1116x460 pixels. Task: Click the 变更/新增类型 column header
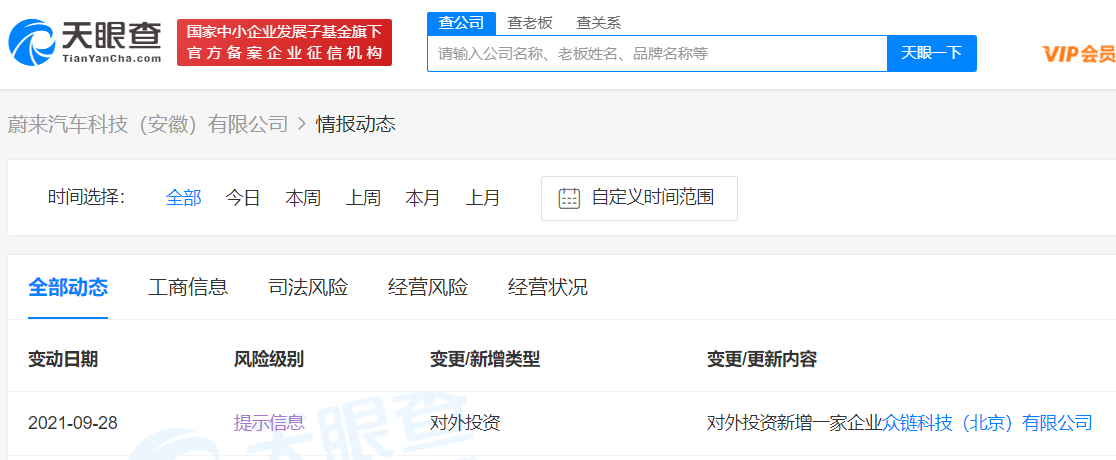point(485,360)
